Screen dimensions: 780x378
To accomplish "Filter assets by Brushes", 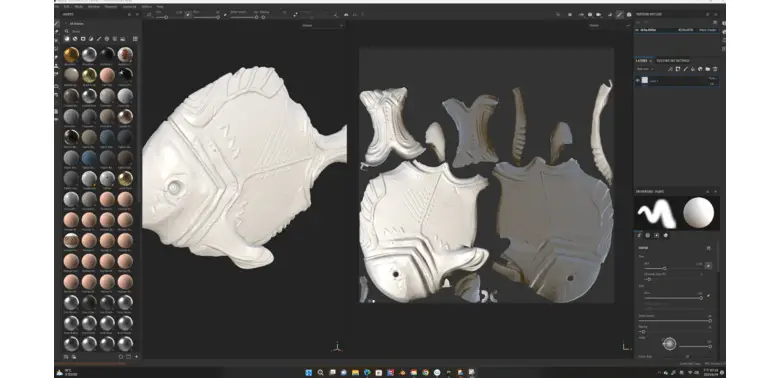I will coord(99,38).
